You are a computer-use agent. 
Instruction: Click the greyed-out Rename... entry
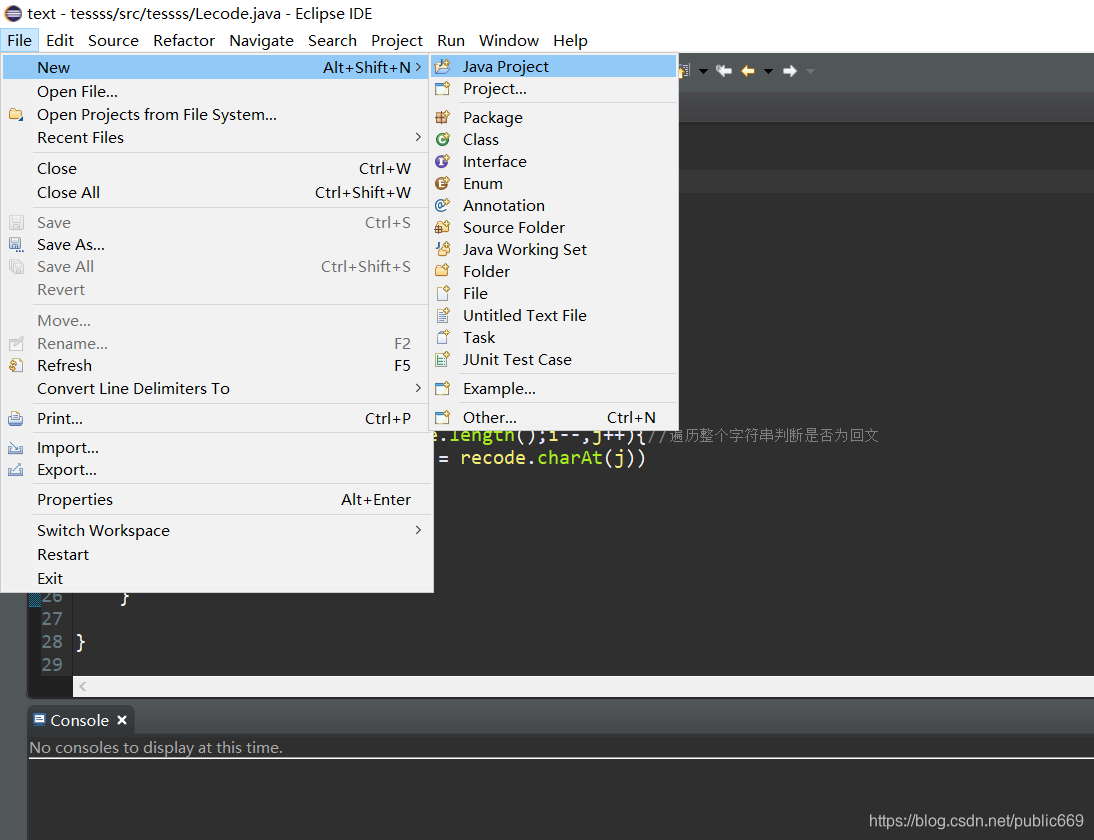point(216,343)
